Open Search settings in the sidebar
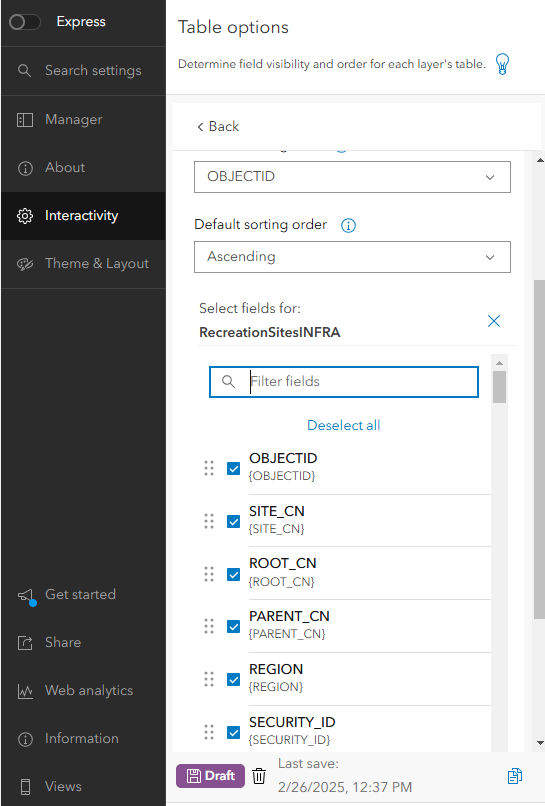545x806 pixels. click(83, 70)
